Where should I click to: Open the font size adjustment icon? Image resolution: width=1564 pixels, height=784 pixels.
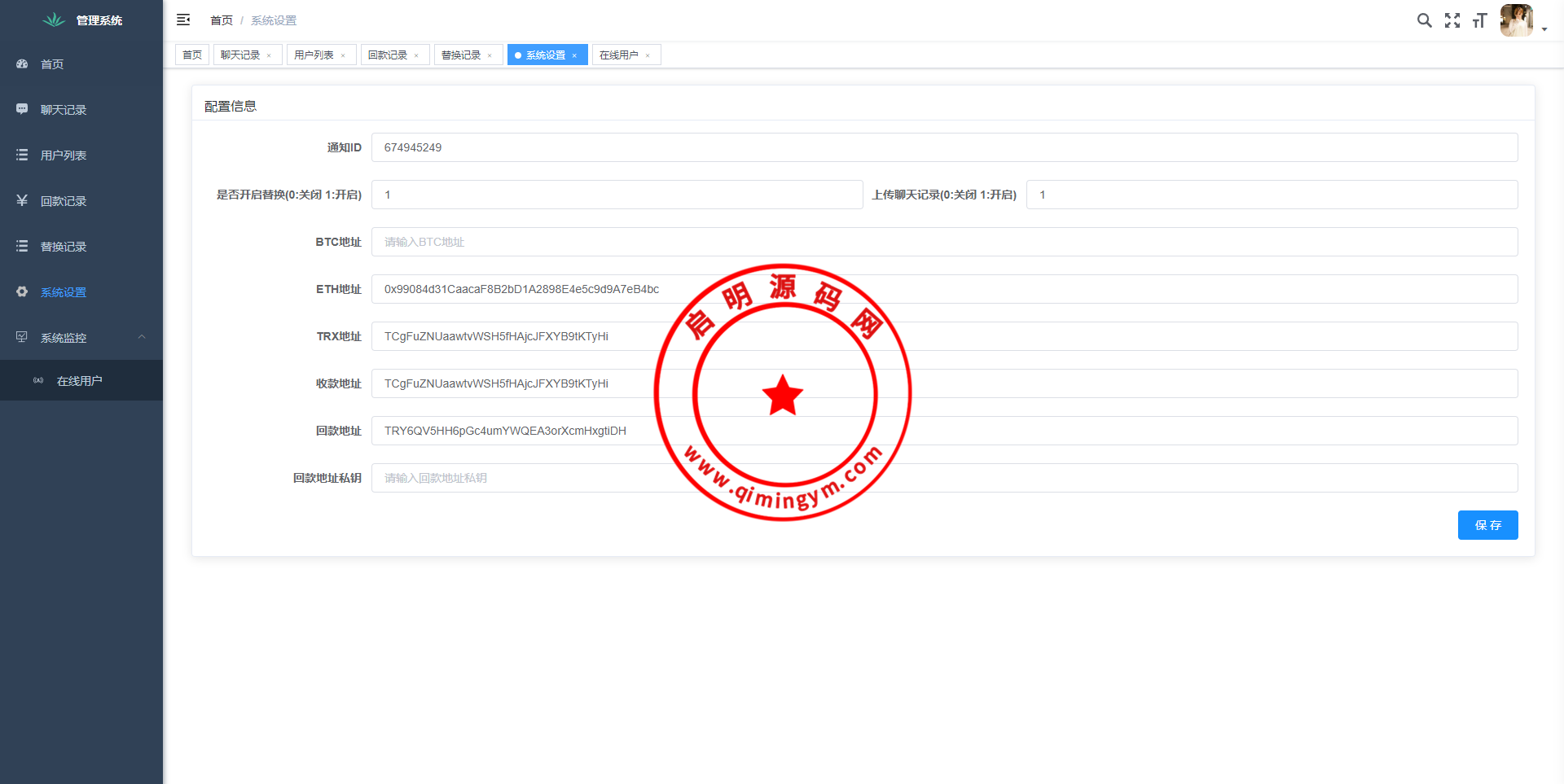[x=1479, y=20]
